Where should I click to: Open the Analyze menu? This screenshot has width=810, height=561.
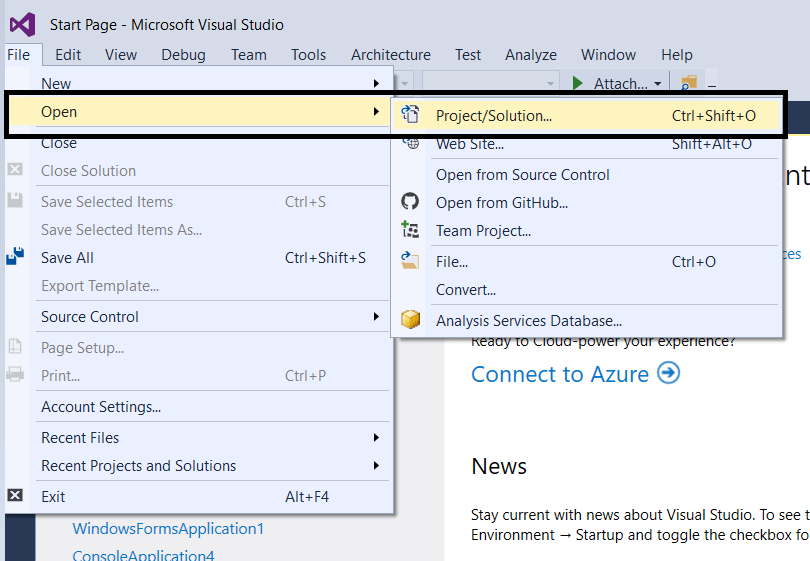[531, 55]
